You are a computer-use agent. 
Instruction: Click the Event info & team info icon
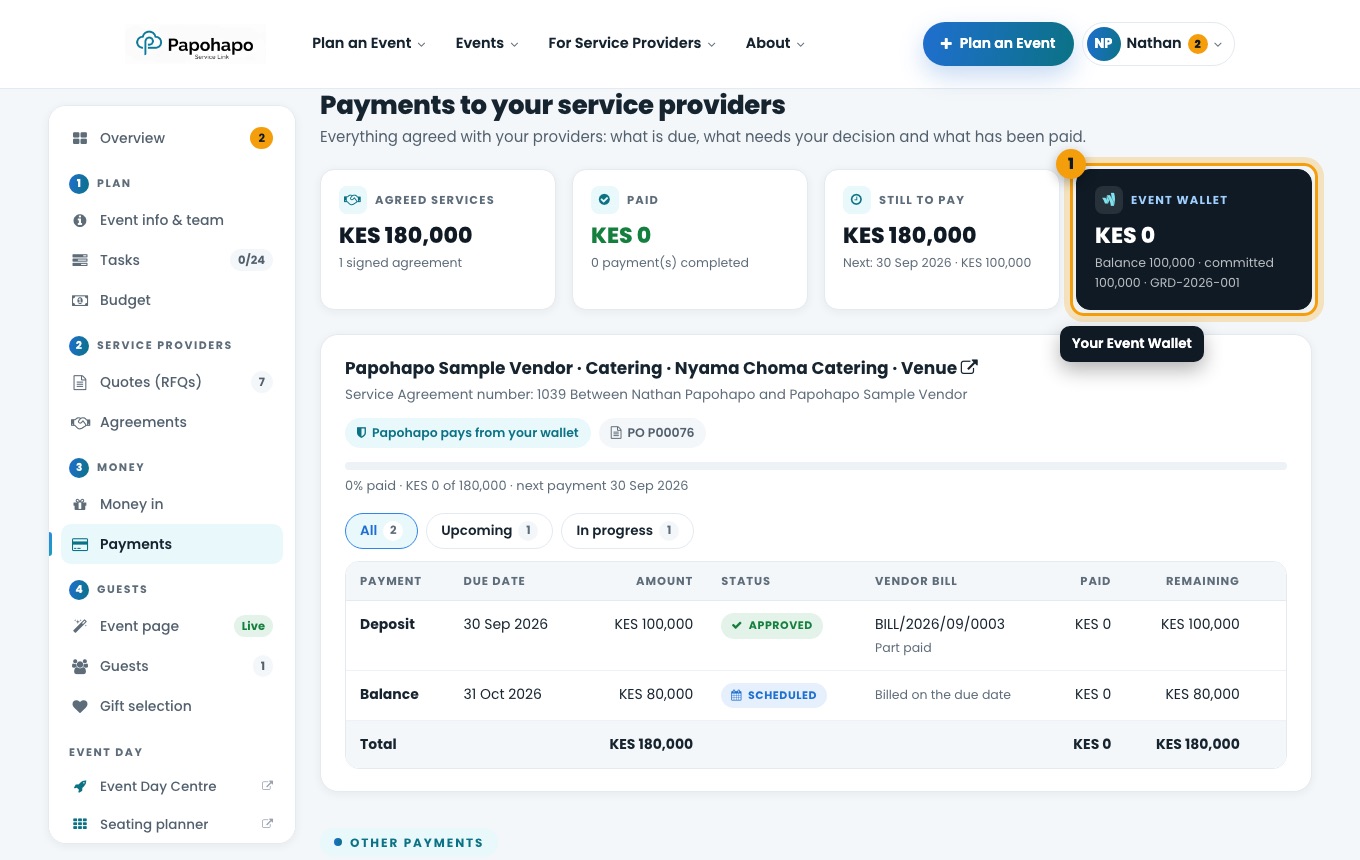click(80, 220)
